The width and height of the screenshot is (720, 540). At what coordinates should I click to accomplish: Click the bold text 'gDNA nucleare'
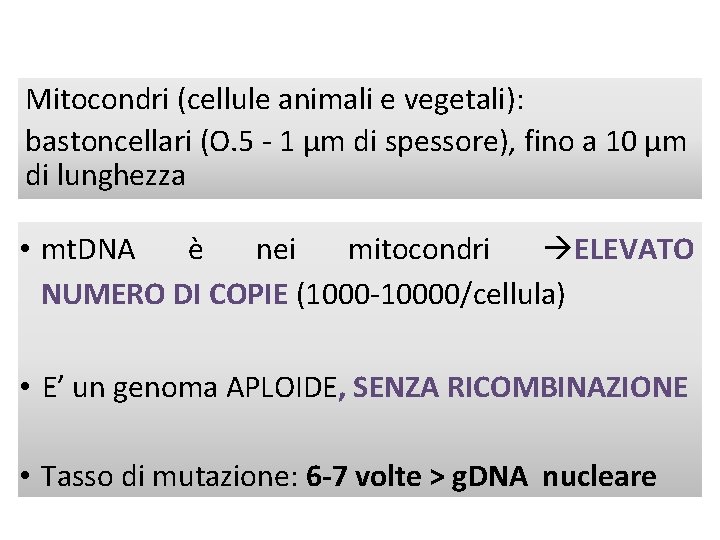554,477
